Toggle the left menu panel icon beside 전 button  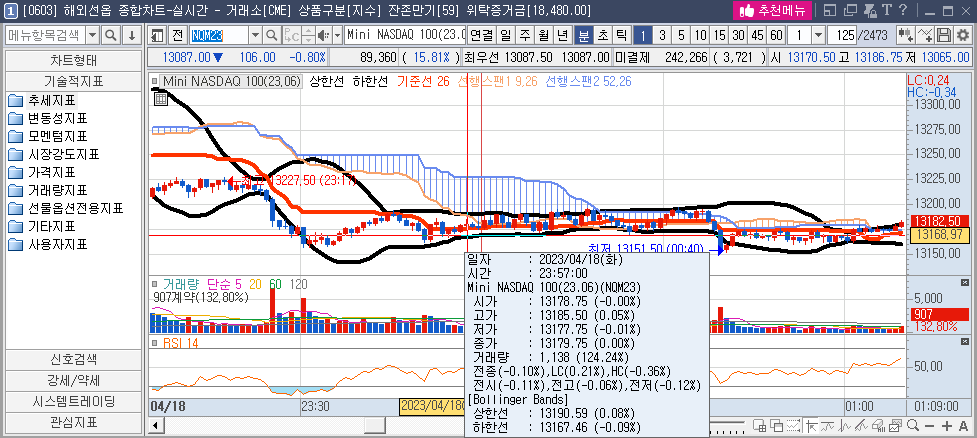coord(157,35)
